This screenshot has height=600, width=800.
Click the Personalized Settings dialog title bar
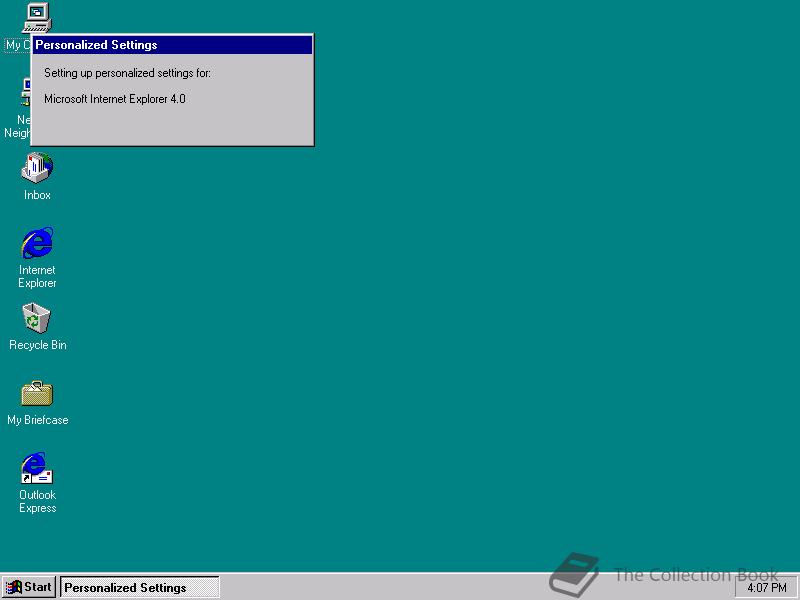coord(172,45)
